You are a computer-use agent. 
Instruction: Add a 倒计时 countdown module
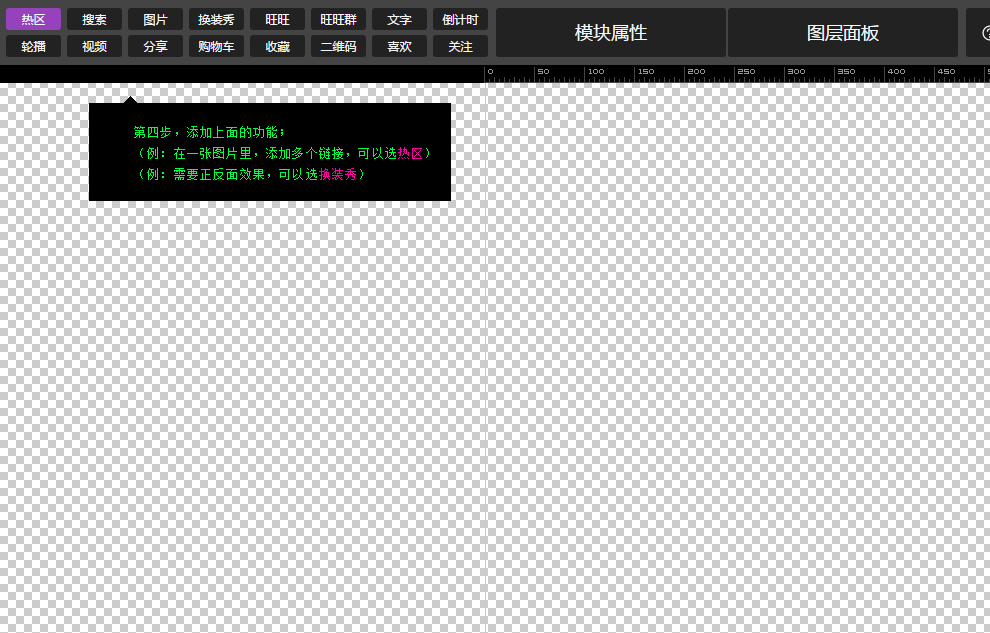click(x=460, y=20)
